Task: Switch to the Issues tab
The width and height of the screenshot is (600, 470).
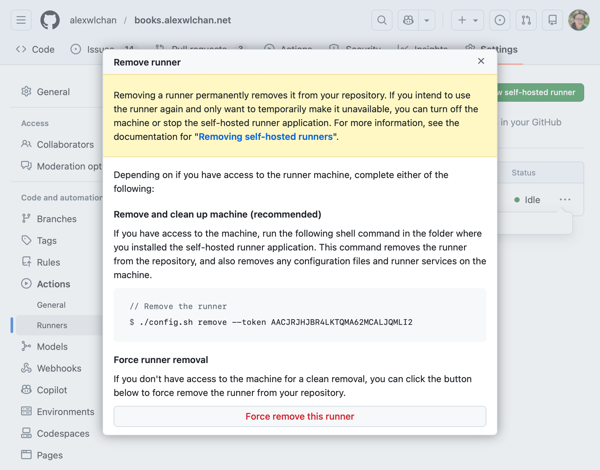Action: click(93, 49)
